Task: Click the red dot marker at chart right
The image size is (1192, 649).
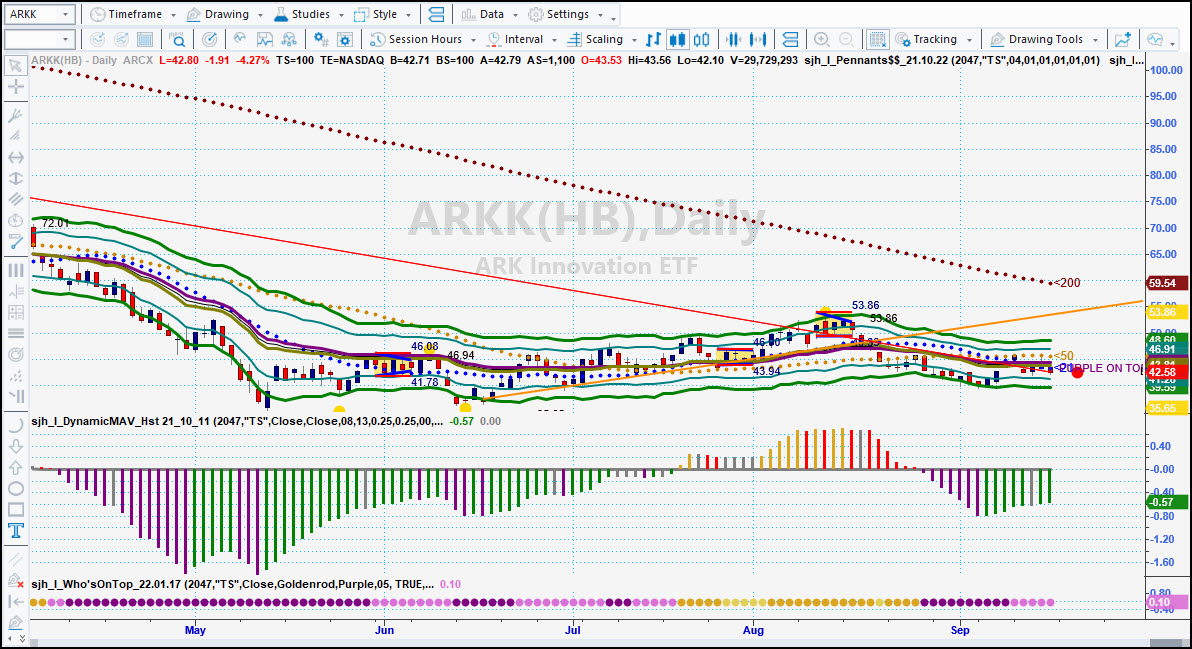Action: 1077,372
